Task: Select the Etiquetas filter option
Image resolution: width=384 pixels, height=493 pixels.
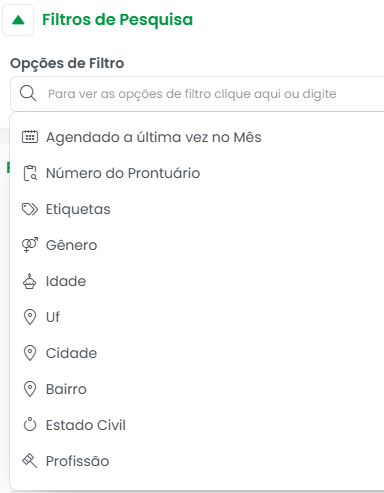Action: [x=197, y=209]
